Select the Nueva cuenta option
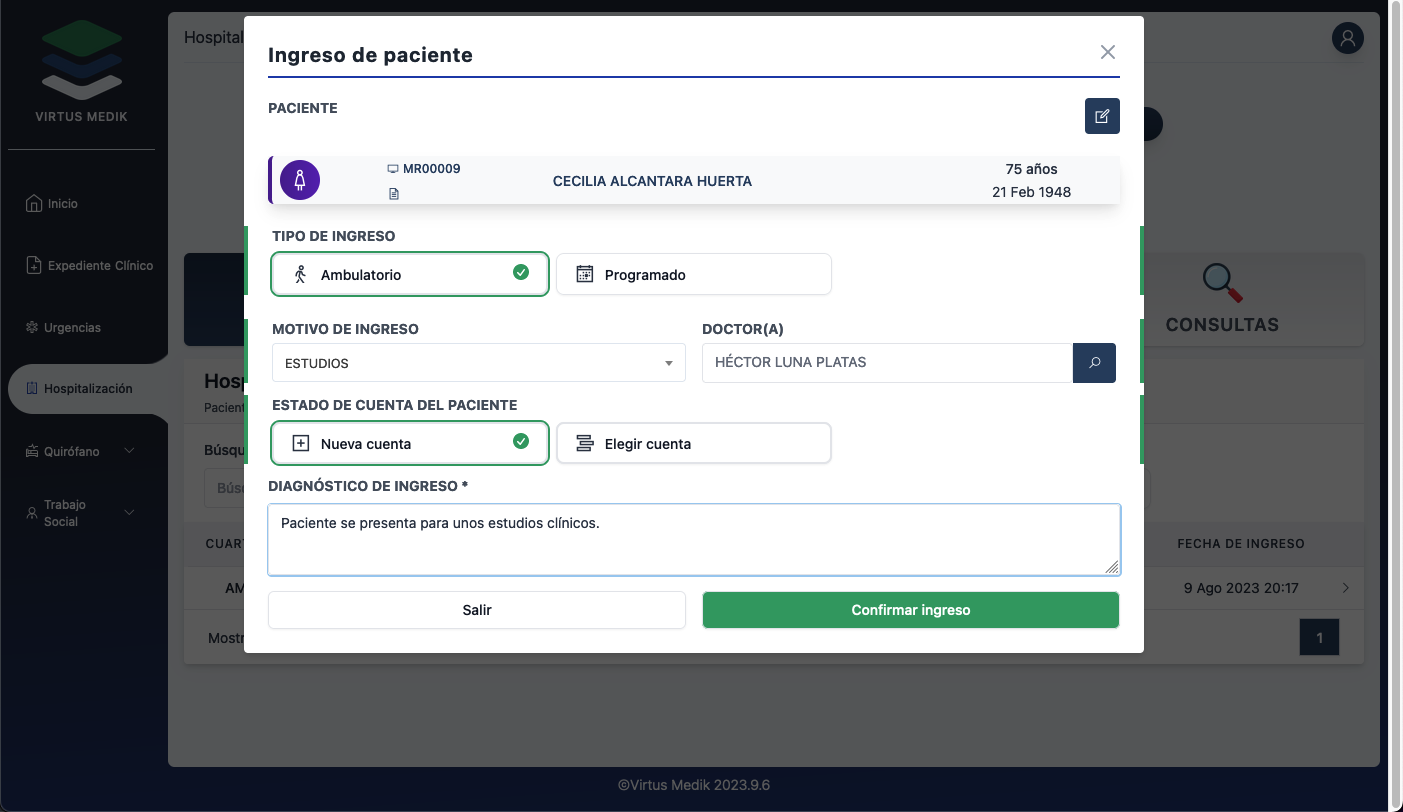 click(x=410, y=443)
